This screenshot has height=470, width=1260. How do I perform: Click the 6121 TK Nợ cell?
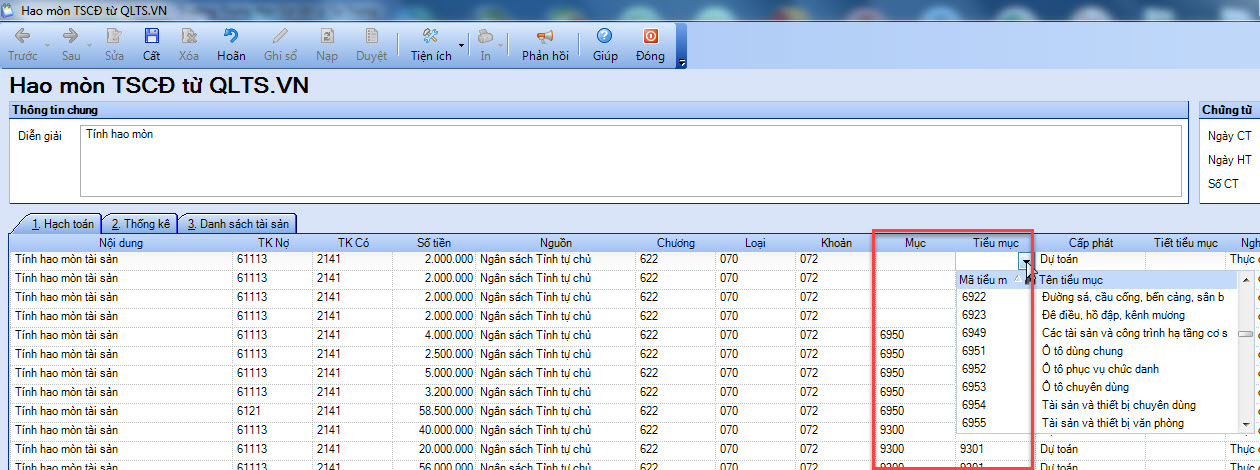point(272,411)
